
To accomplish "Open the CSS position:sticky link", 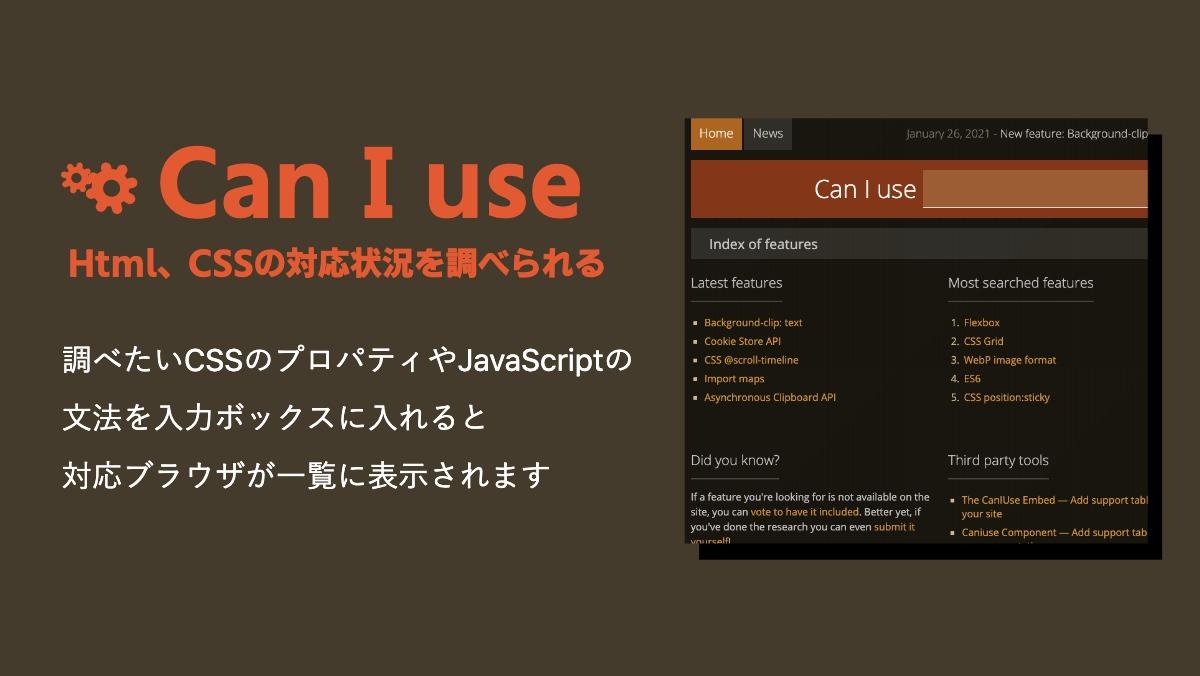I will click(x=1007, y=397).
